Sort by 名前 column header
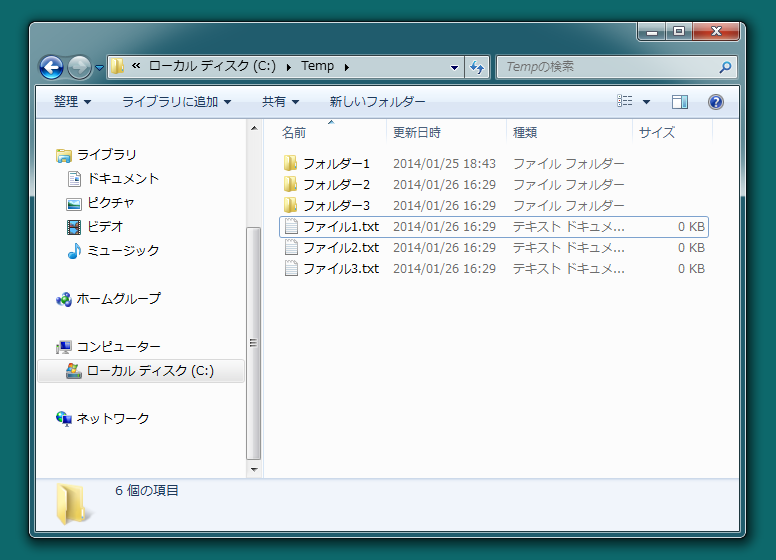This screenshot has width=776, height=560. pyautogui.click(x=333, y=132)
